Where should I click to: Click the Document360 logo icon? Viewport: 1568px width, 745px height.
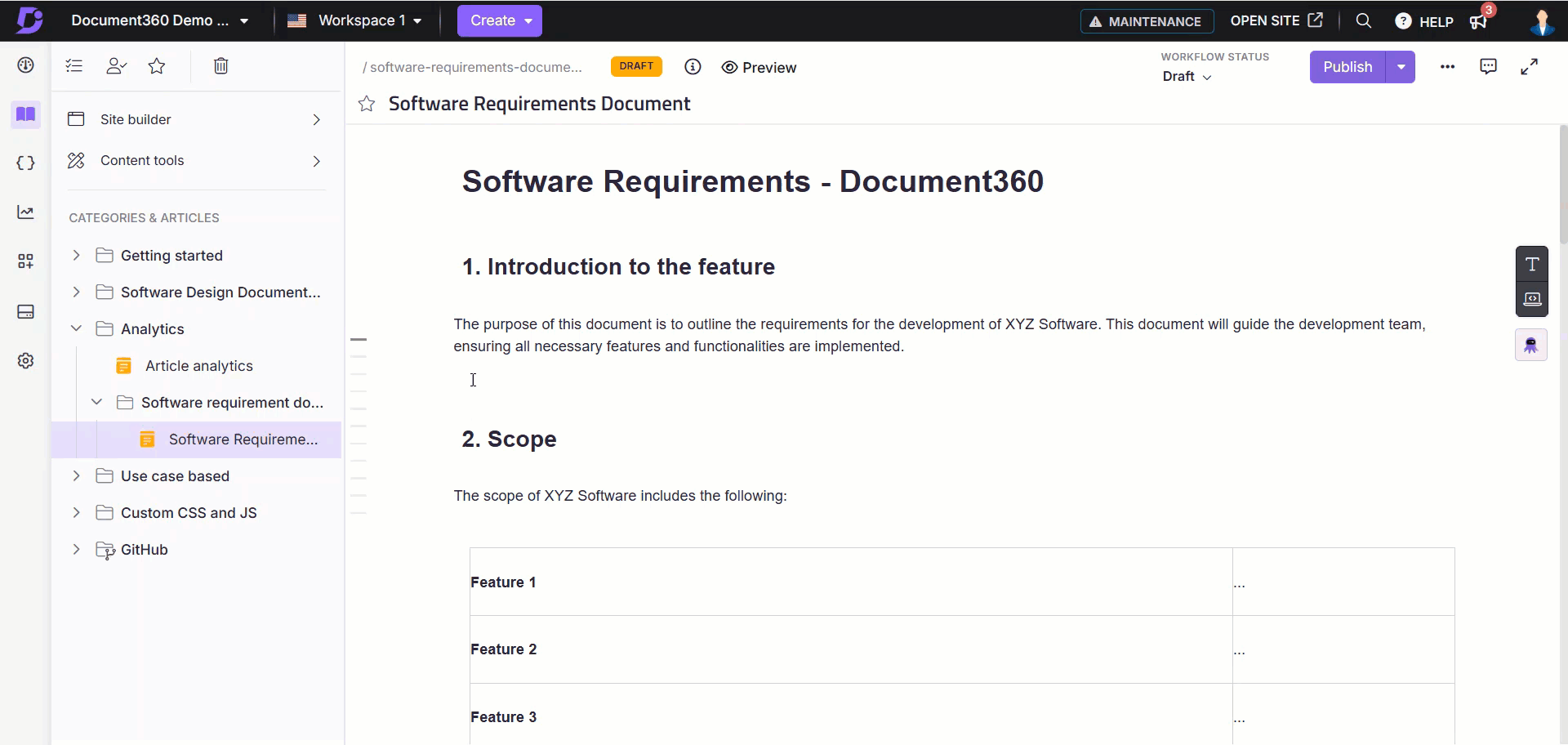(x=29, y=20)
